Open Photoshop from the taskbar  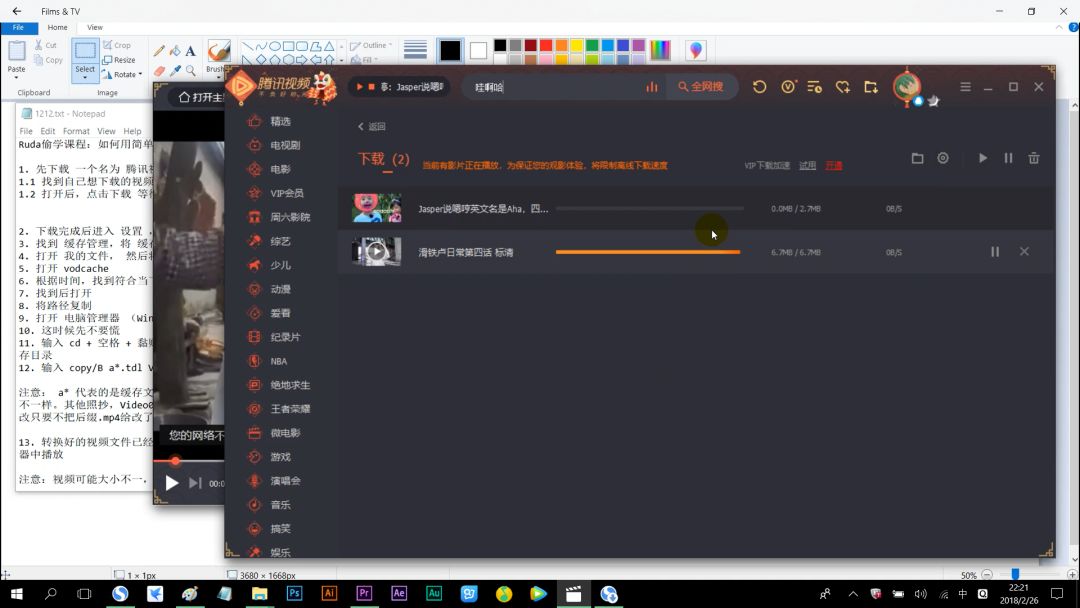click(x=294, y=593)
